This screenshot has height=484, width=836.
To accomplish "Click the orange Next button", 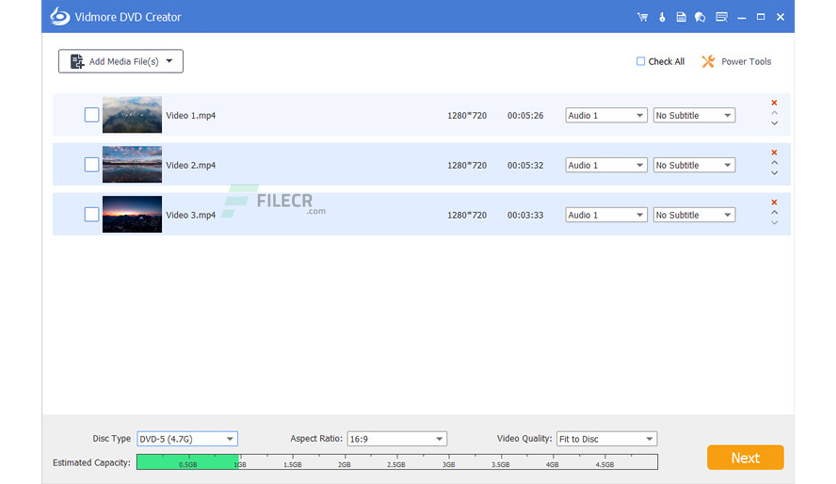I will (x=745, y=457).
